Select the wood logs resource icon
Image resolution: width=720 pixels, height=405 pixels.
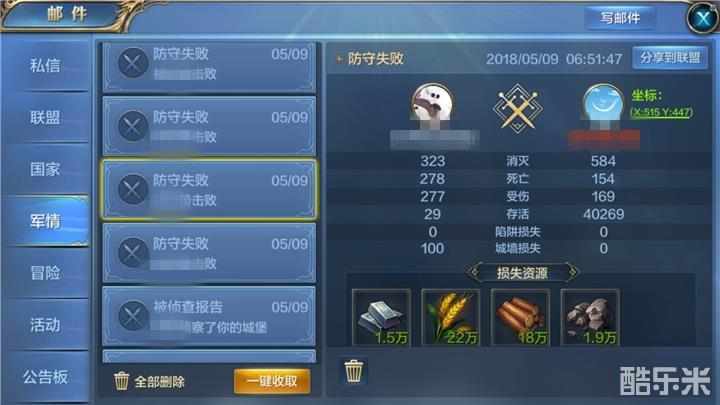(x=520, y=317)
